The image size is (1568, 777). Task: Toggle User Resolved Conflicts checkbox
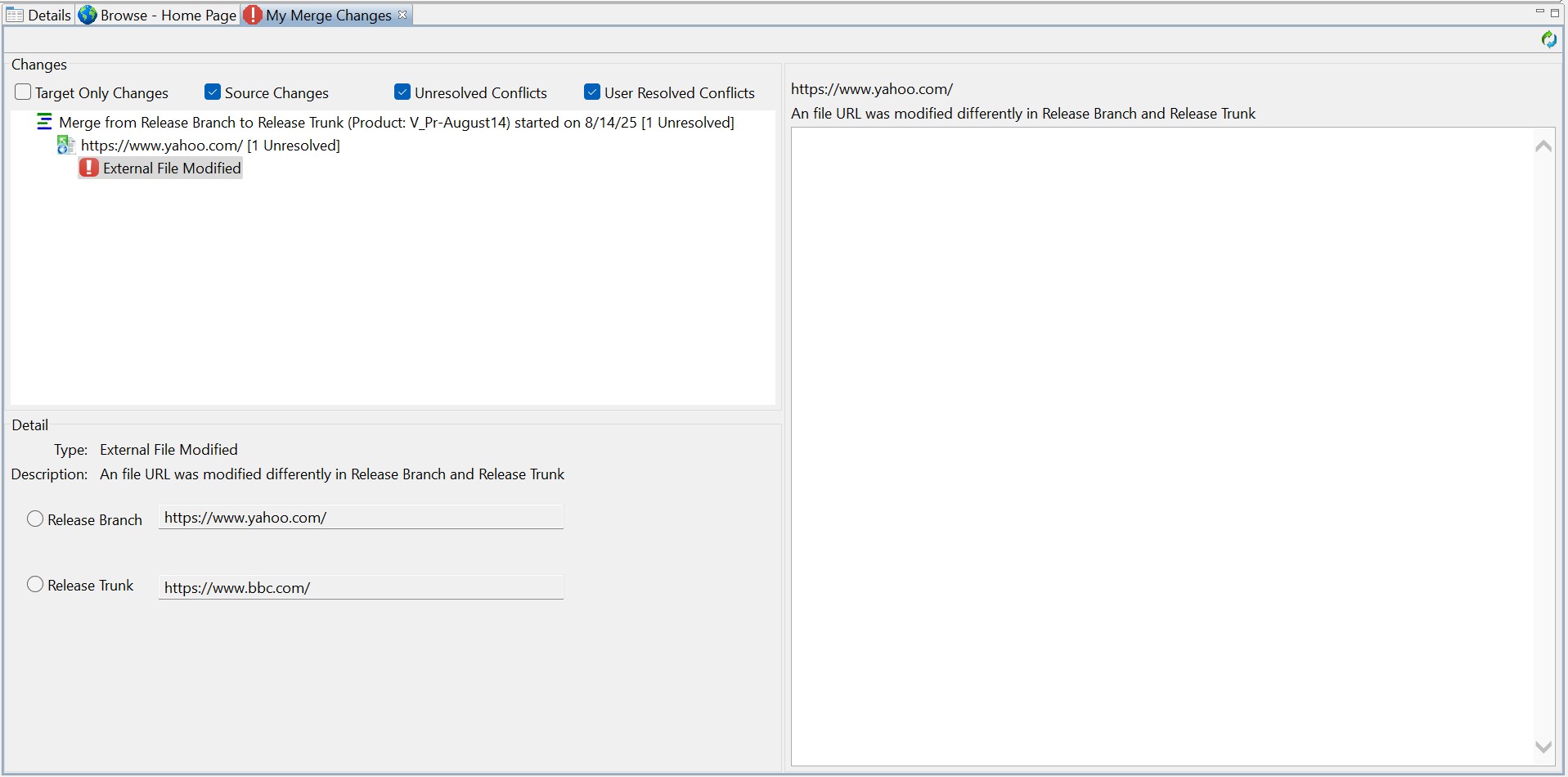pyautogui.click(x=592, y=92)
